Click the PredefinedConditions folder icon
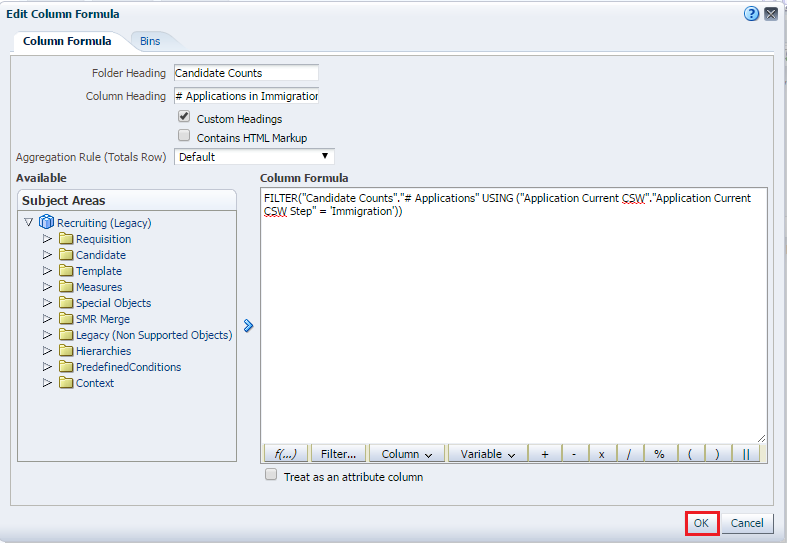The width and height of the screenshot is (787, 543). tap(66, 366)
